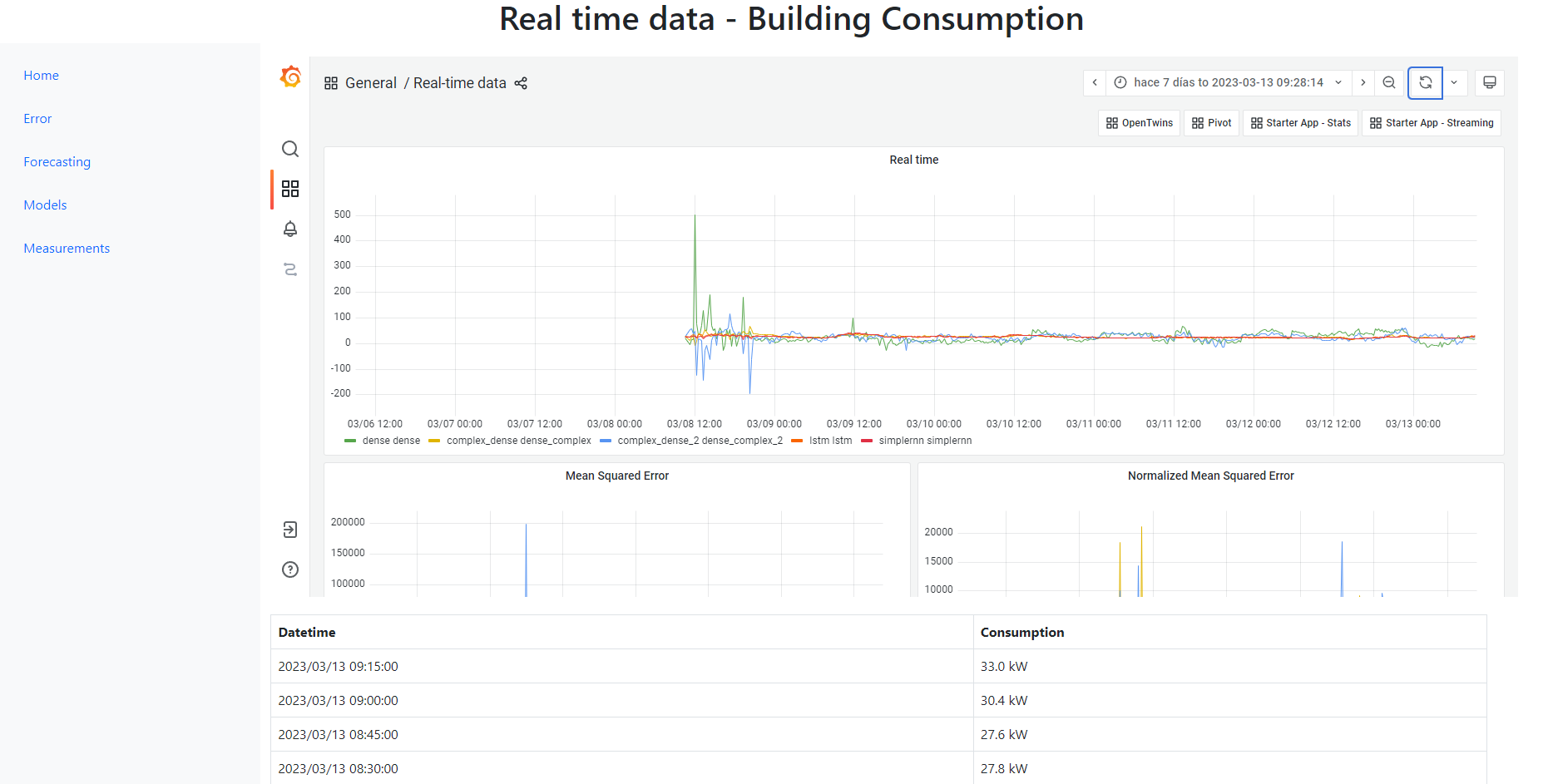
Task: Select the 33.0 kW cell
Action: pyautogui.click(x=1229, y=667)
